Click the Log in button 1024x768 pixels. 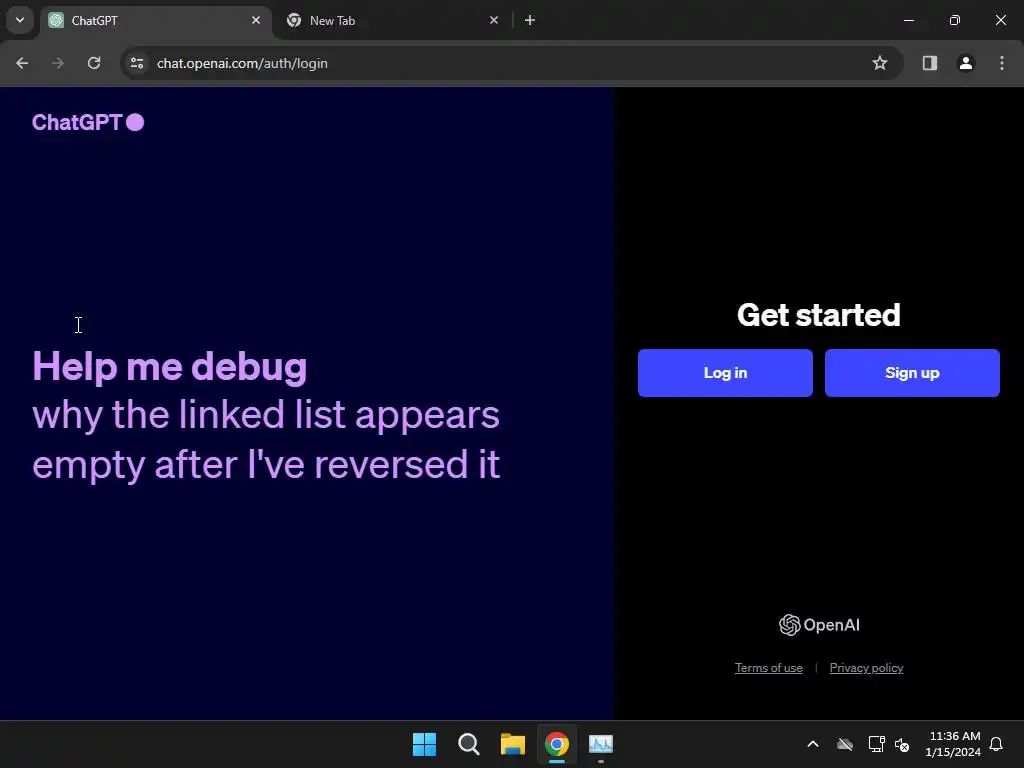click(x=725, y=373)
